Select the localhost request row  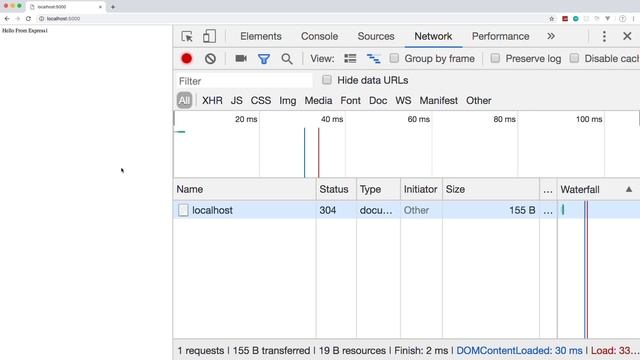point(407,210)
